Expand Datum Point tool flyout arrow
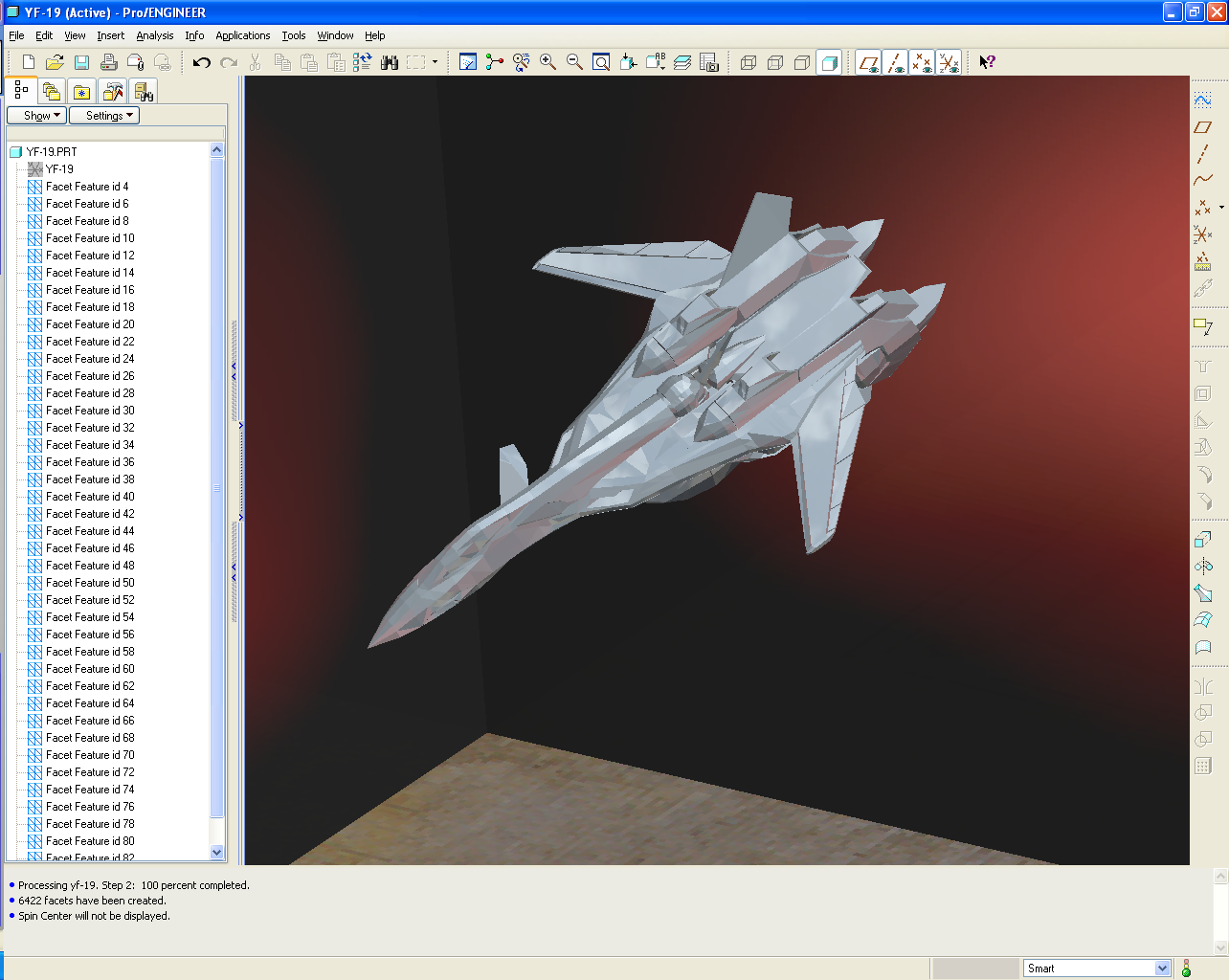The height and width of the screenshot is (980, 1229). (x=1221, y=207)
